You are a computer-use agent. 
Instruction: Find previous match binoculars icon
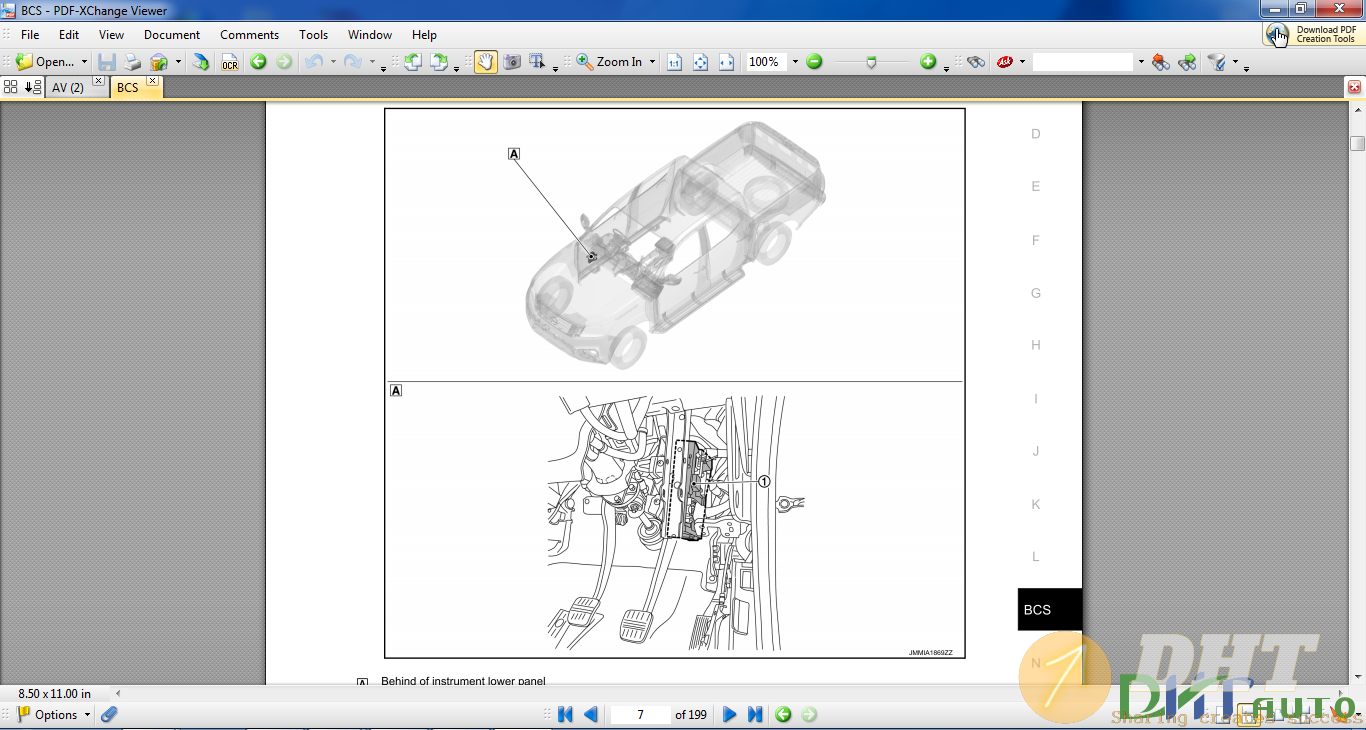(x=1161, y=62)
